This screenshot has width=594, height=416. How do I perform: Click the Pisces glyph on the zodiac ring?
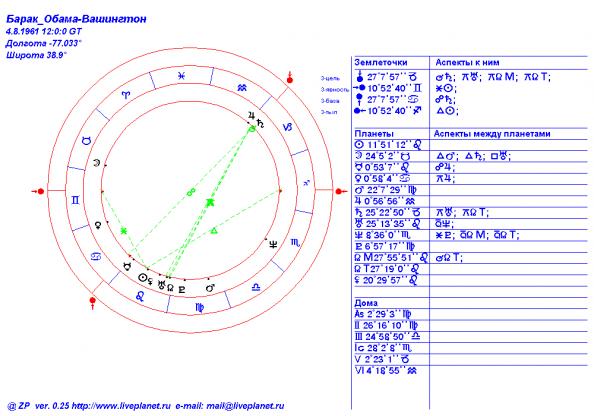coord(182,76)
